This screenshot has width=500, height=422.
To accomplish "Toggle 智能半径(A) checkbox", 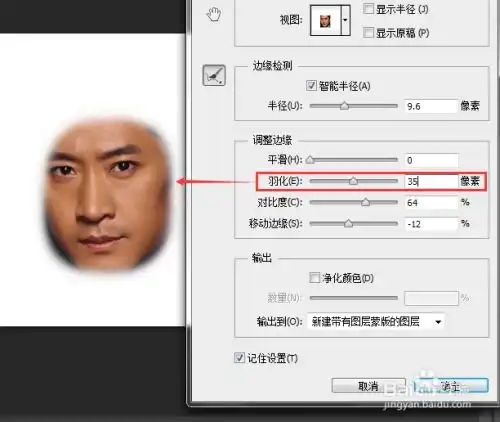I will [311, 86].
